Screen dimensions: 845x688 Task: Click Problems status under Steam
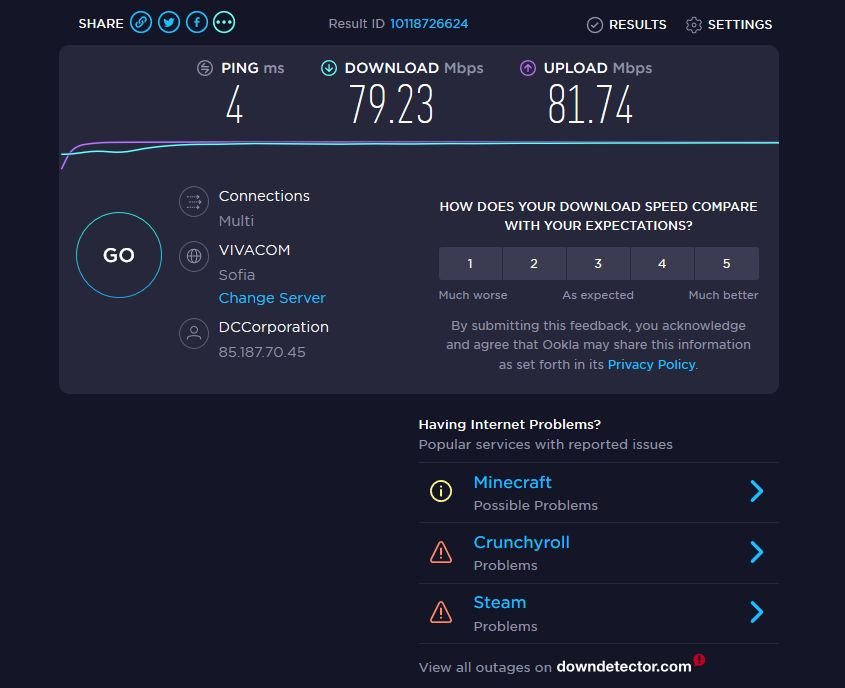tap(505, 626)
